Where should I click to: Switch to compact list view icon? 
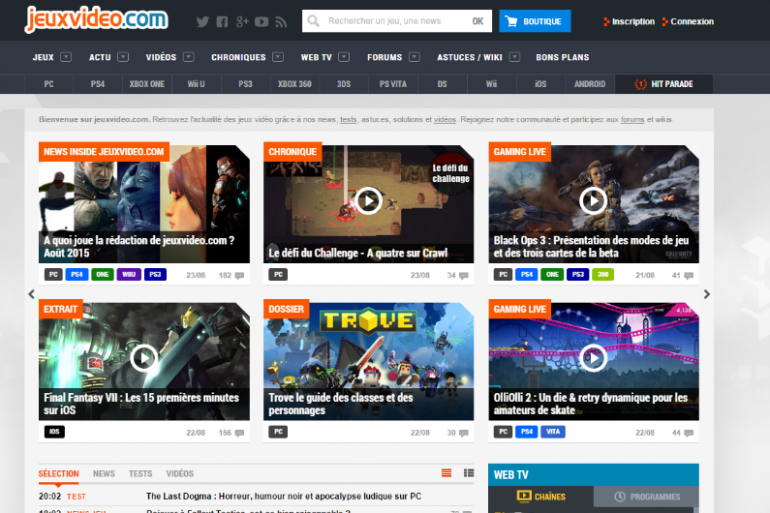pos(446,473)
